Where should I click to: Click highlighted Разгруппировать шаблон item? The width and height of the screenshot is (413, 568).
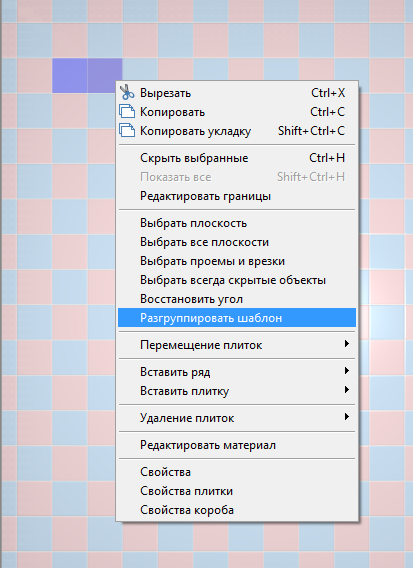click(237, 318)
